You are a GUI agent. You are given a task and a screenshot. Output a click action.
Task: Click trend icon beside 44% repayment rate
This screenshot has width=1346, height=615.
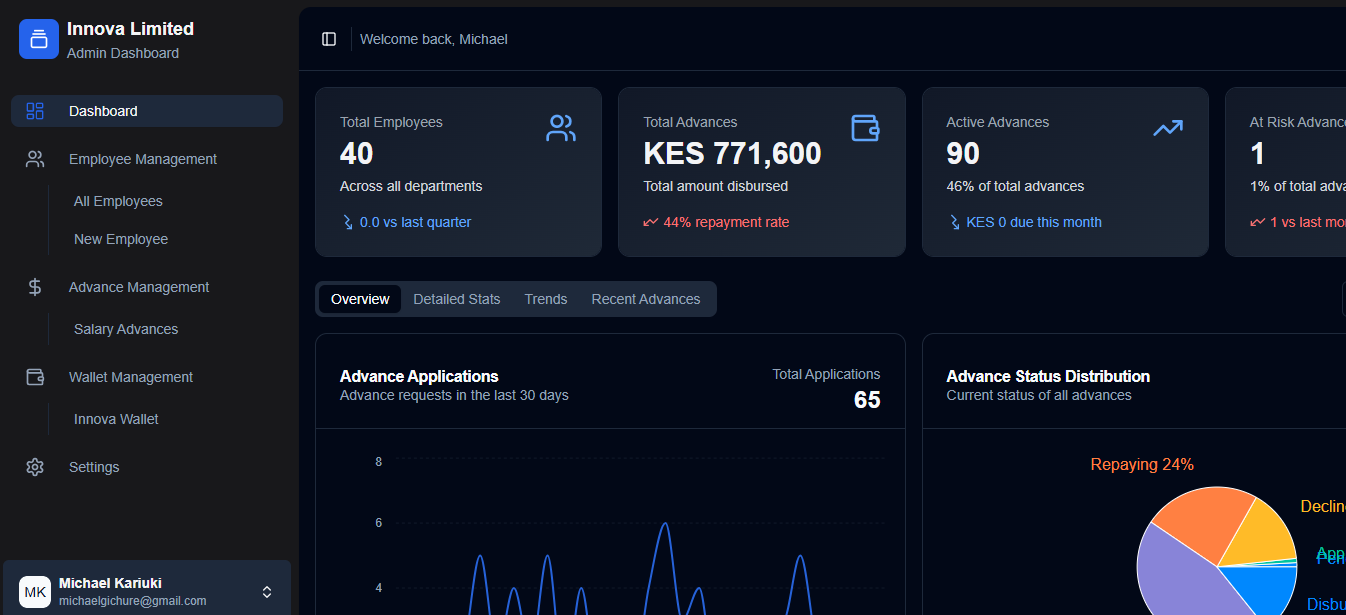pyautogui.click(x=651, y=222)
